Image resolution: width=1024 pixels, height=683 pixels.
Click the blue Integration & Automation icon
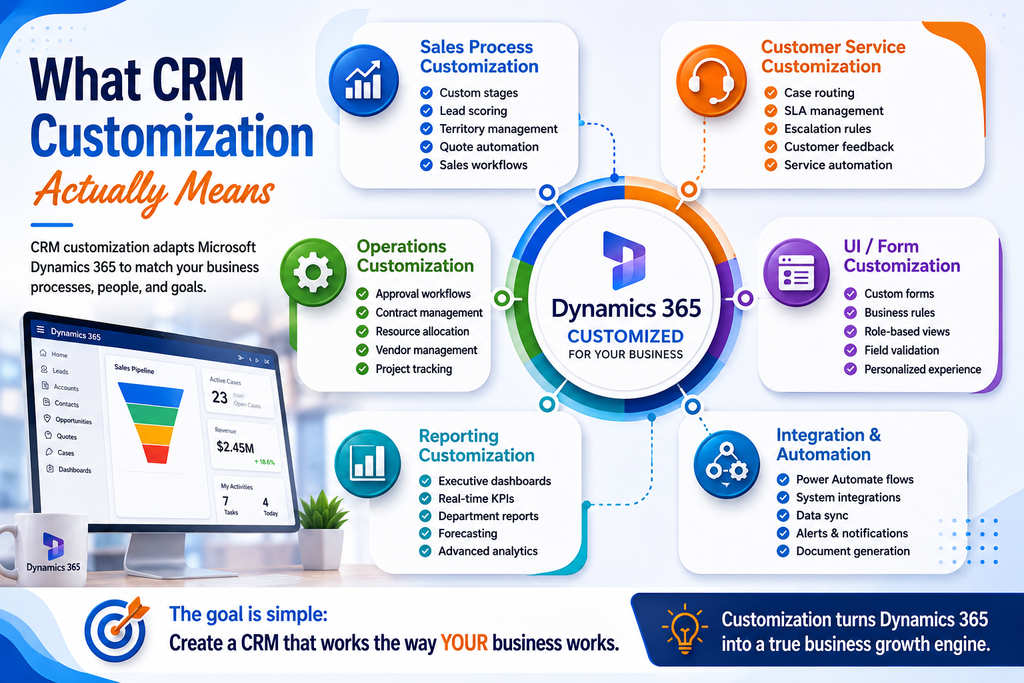[726, 464]
